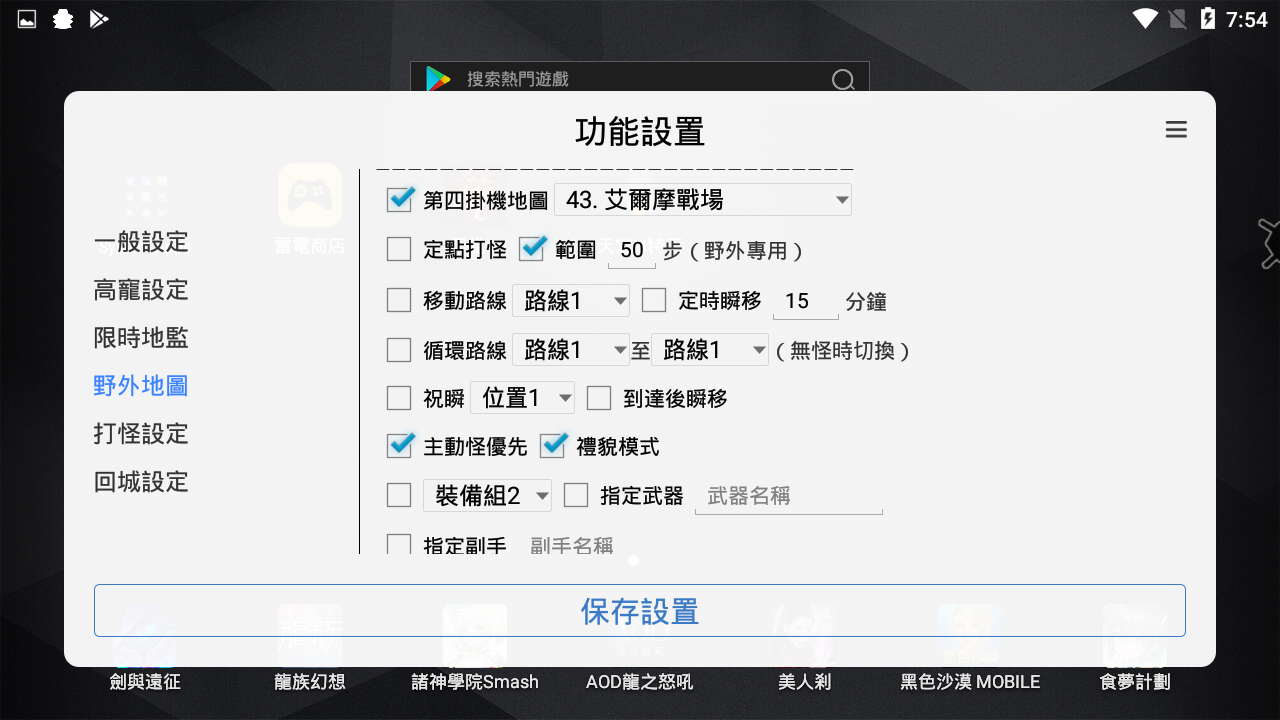1280x720 pixels.
Task: Select the 回城設定 sidebar entry
Action: click(140, 482)
